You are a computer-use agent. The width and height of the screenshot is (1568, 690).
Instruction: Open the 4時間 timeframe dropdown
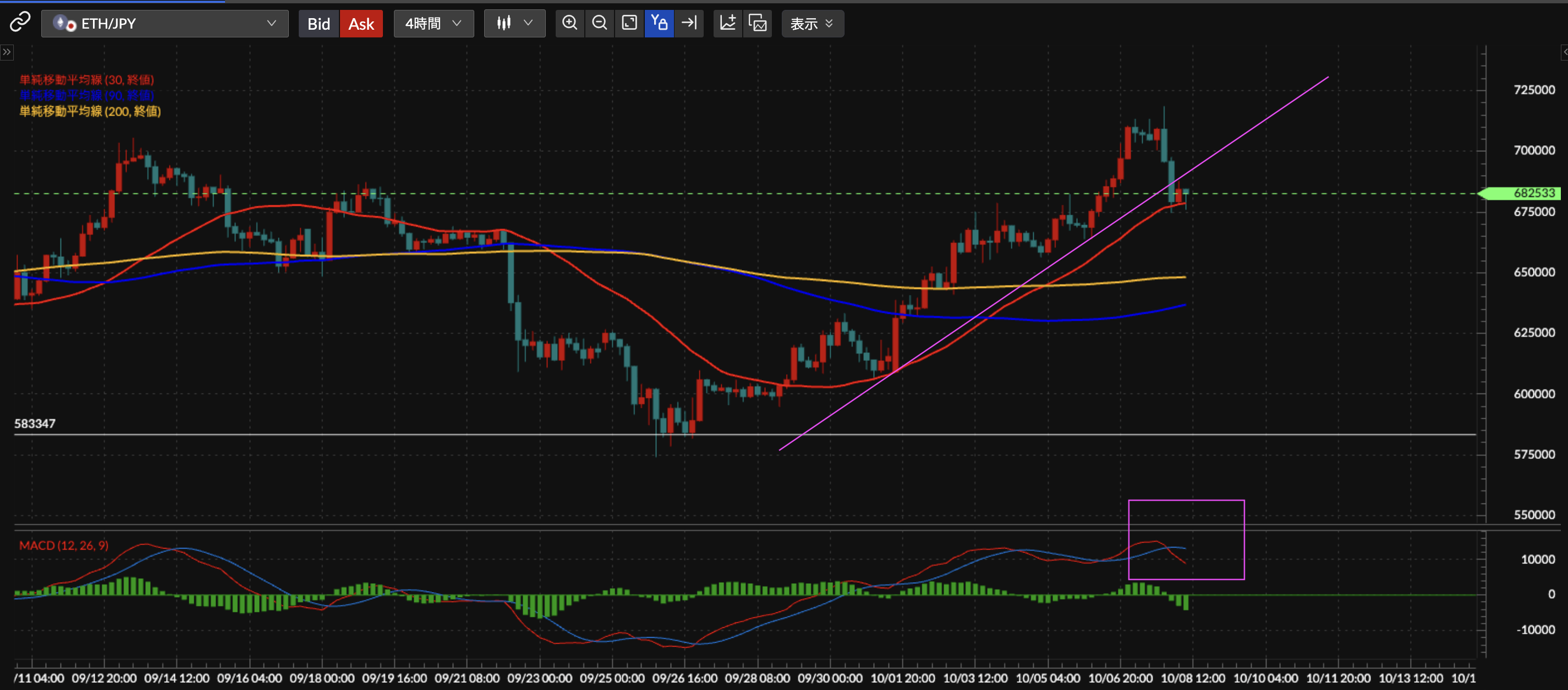(x=434, y=24)
